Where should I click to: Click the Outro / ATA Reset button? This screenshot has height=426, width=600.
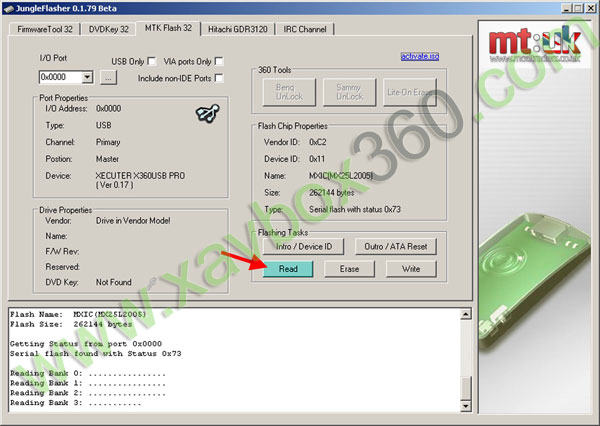[x=396, y=246]
